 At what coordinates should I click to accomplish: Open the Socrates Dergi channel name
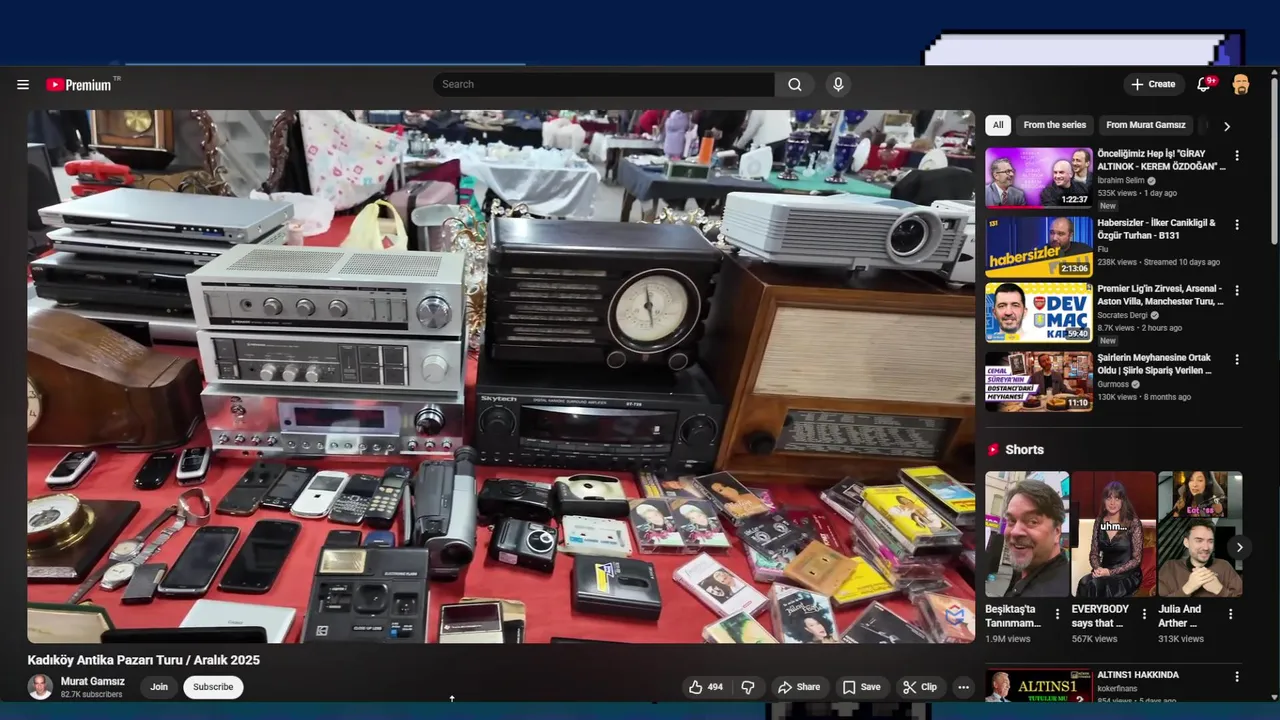click(x=1123, y=315)
